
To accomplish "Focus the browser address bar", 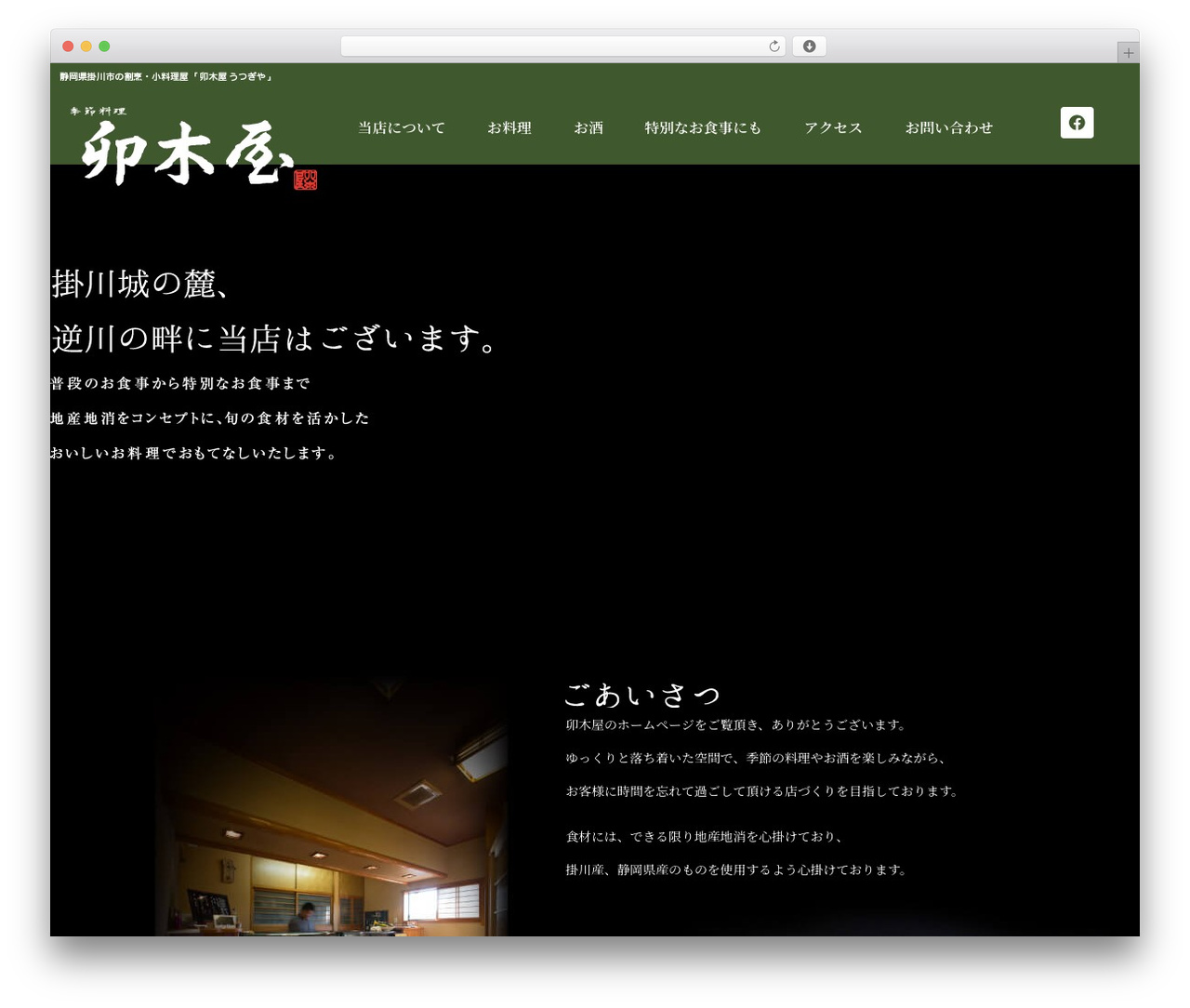I will point(563,46).
